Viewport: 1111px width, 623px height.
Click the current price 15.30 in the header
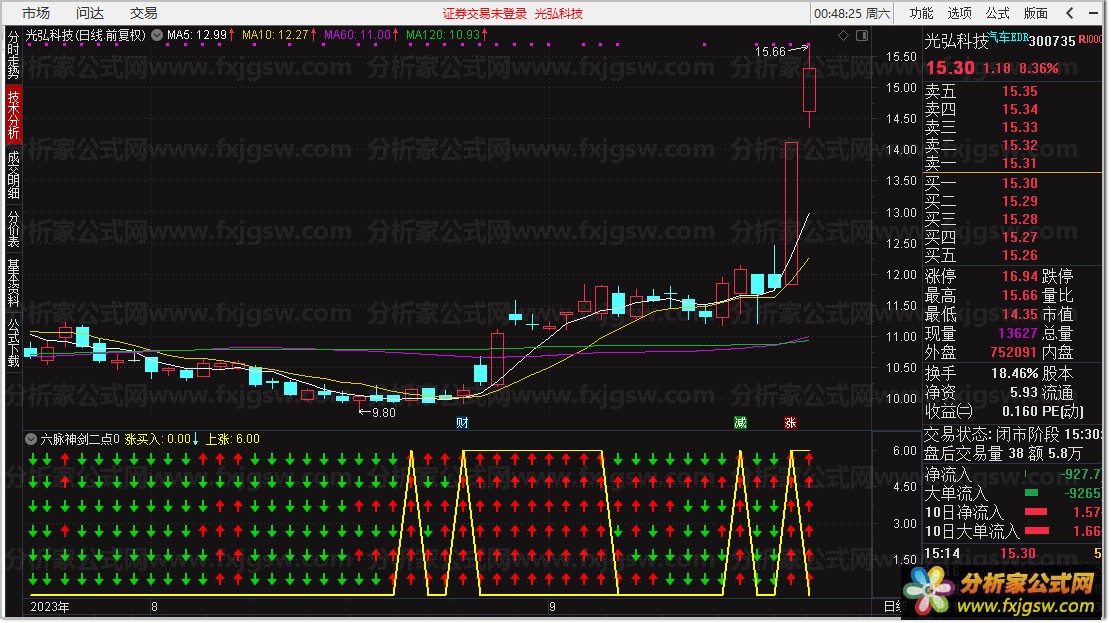[950, 68]
